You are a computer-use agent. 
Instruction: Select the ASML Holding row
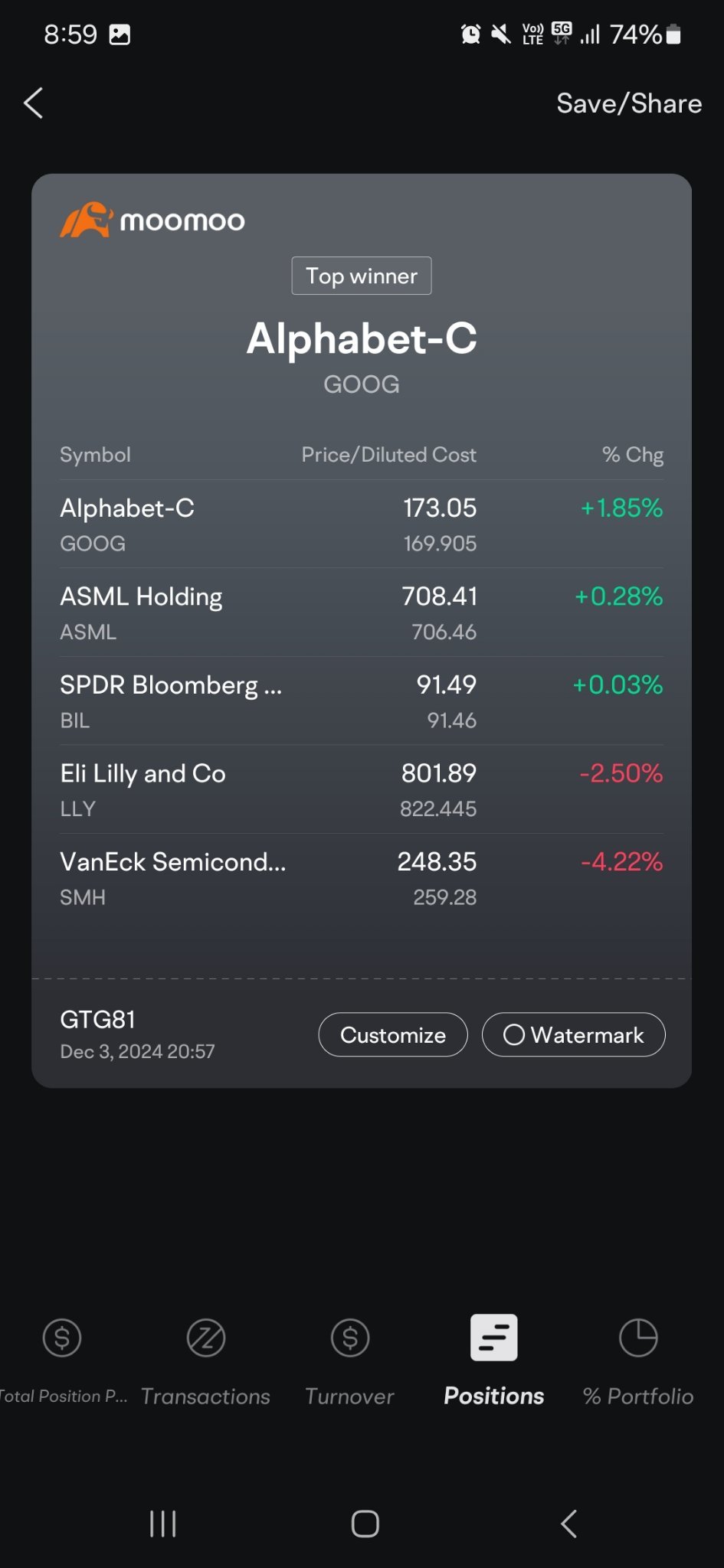click(x=362, y=612)
